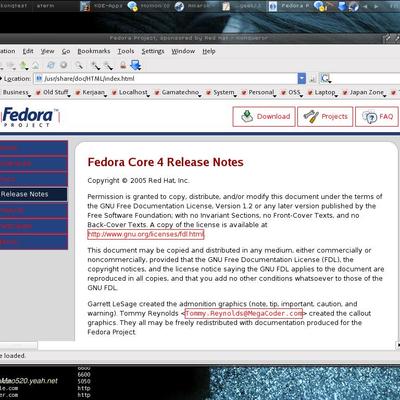Click the Copyright 2005 Red Hat line
The image size is (400, 400).
pos(138,181)
